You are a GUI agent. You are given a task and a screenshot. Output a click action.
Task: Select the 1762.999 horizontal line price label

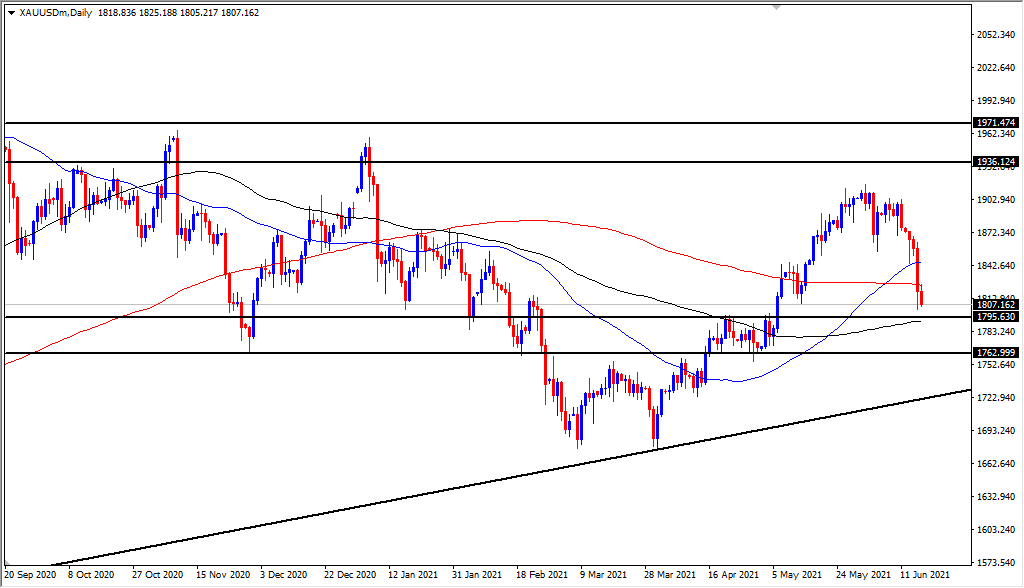click(x=995, y=353)
